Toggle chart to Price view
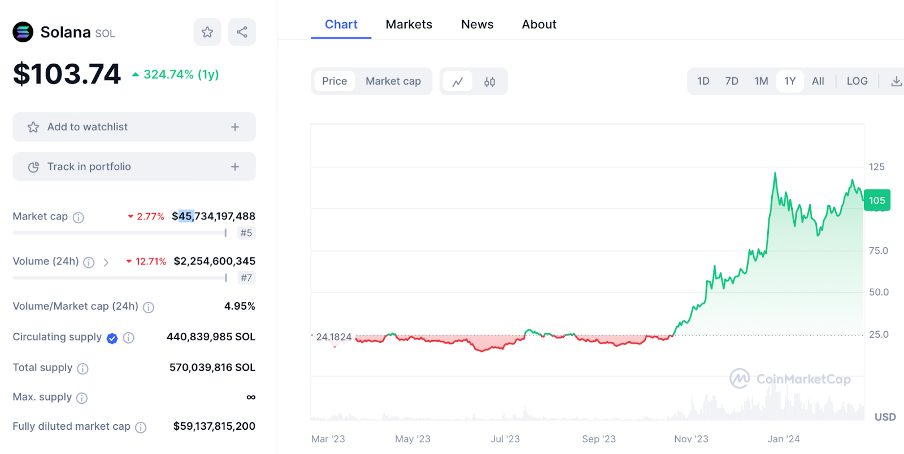This screenshot has height=454, width=904. pos(335,82)
